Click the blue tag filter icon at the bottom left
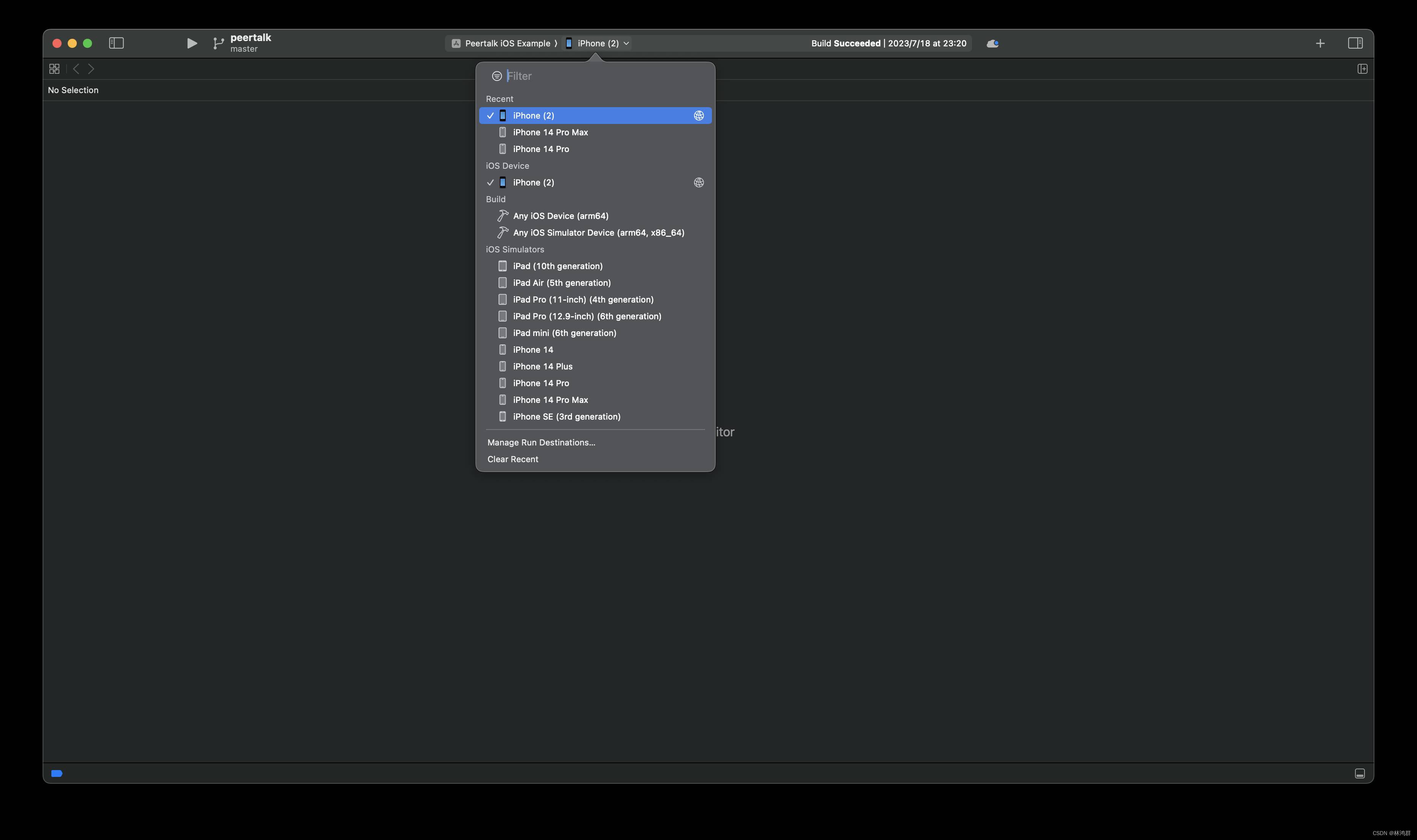The width and height of the screenshot is (1417, 840). click(x=57, y=773)
